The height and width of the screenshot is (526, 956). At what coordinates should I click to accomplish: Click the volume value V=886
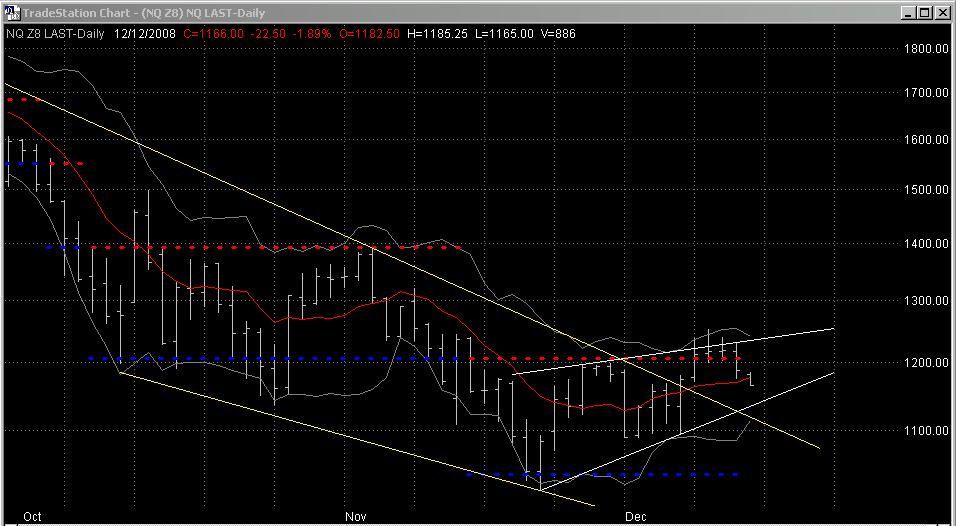tap(558, 34)
